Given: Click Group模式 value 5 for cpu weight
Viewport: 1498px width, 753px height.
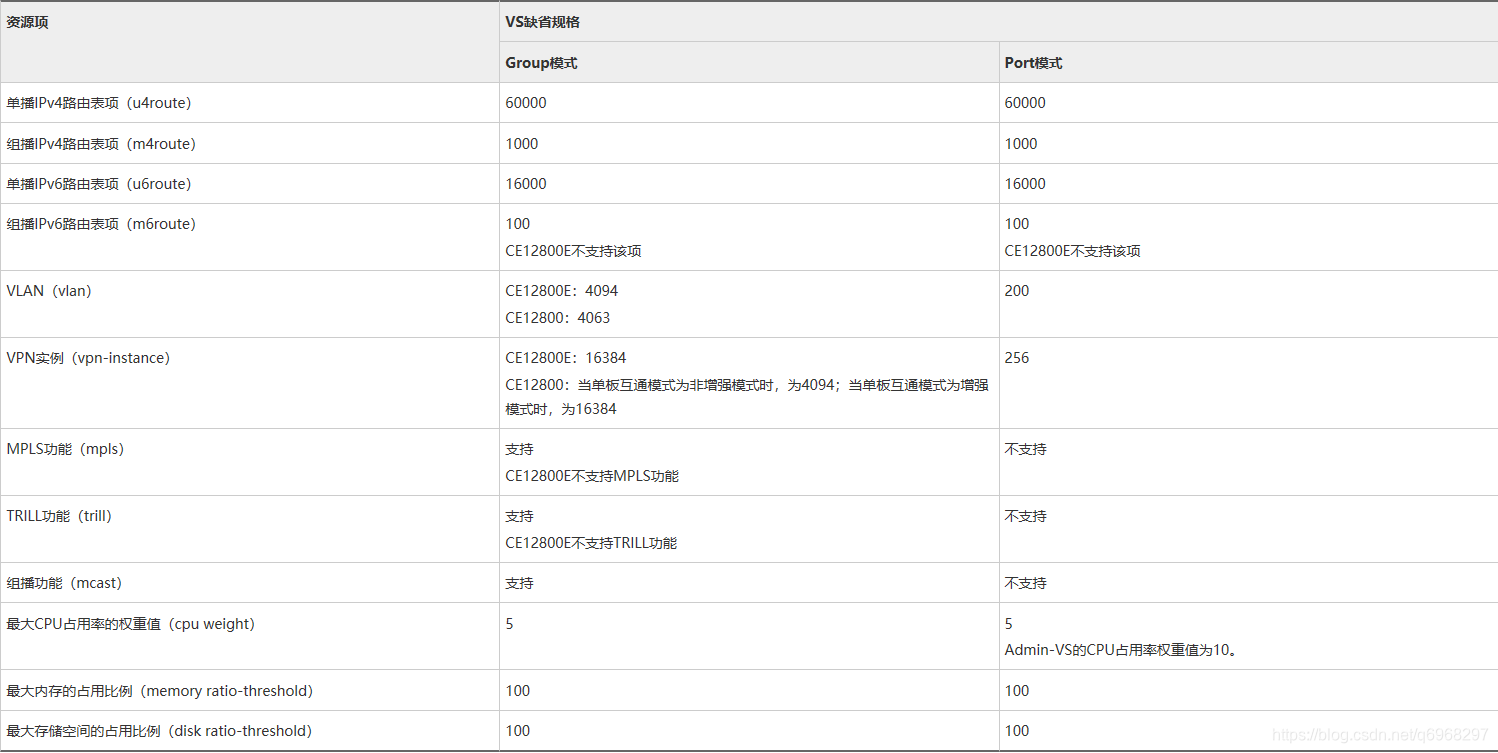Looking at the screenshot, I should point(509,624).
